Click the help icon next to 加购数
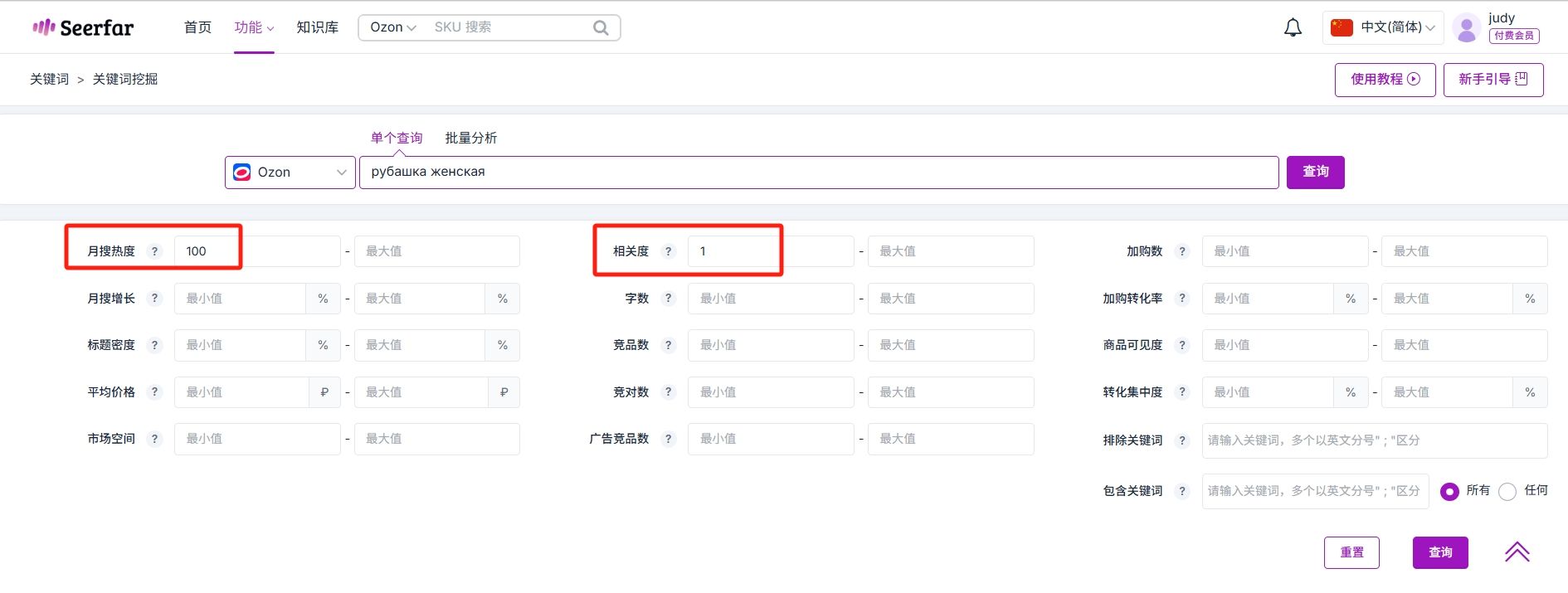Viewport: 1568px width, 593px height. tap(1182, 251)
